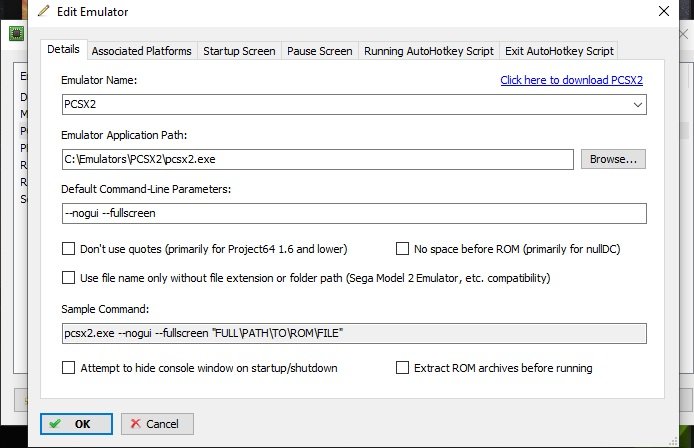
Task: Click the Emulator Application Path field
Action: click(317, 159)
